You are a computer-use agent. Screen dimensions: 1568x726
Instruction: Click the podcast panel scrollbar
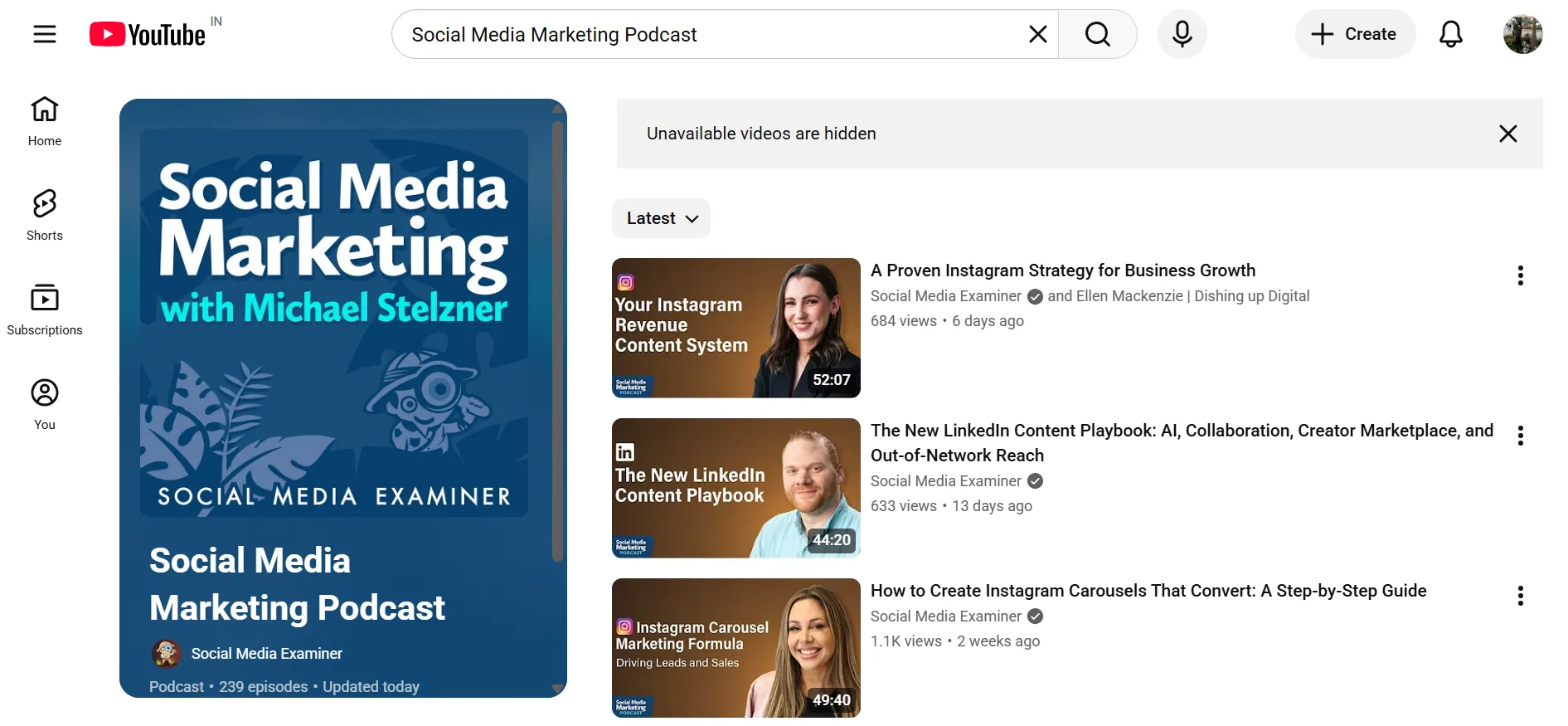coord(558,340)
